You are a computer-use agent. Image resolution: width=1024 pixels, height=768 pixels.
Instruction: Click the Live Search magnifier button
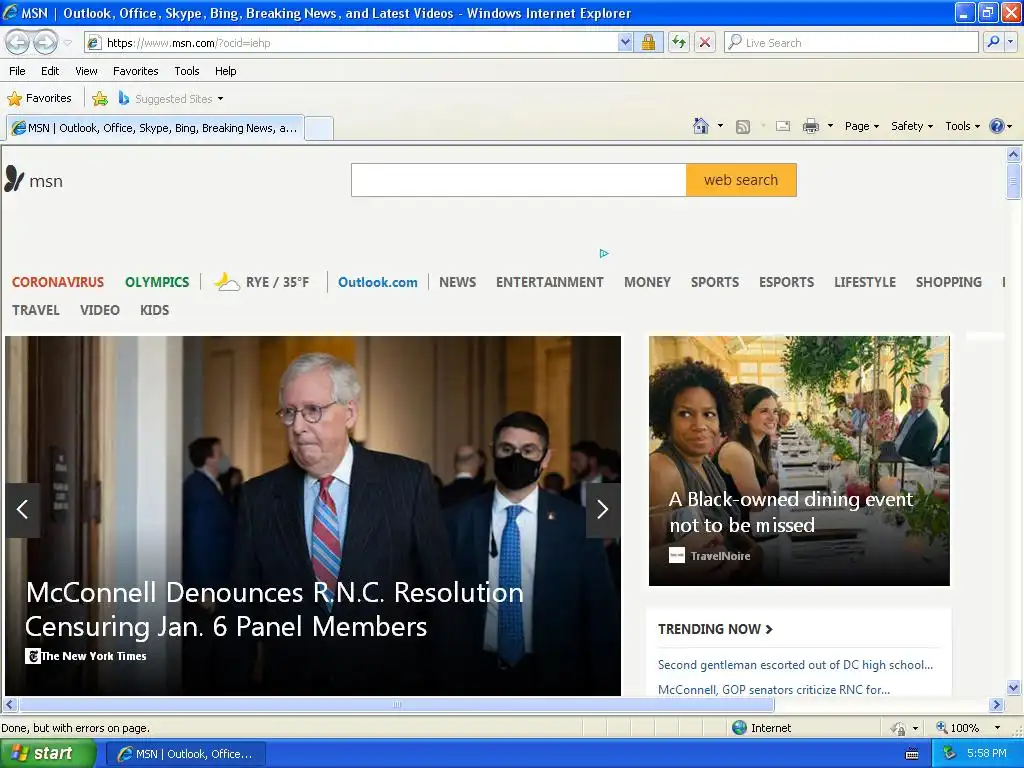point(993,42)
